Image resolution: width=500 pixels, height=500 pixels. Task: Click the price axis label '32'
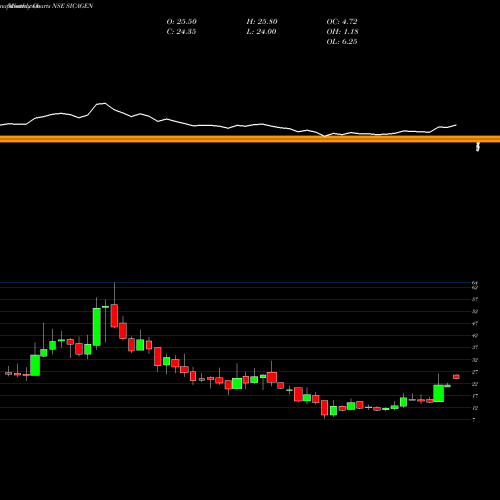(475, 360)
